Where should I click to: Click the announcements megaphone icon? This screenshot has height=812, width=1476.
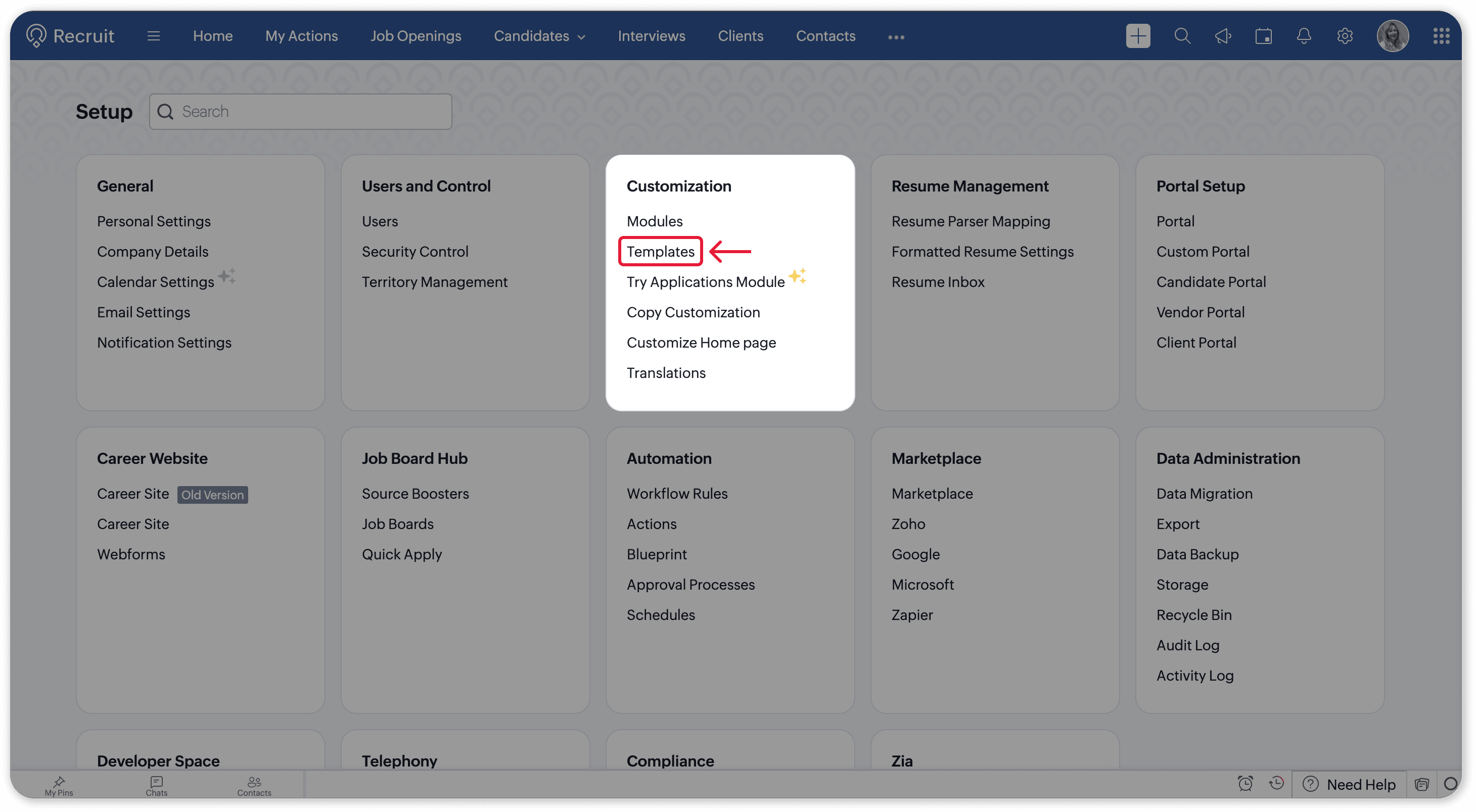[x=1223, y=36]
